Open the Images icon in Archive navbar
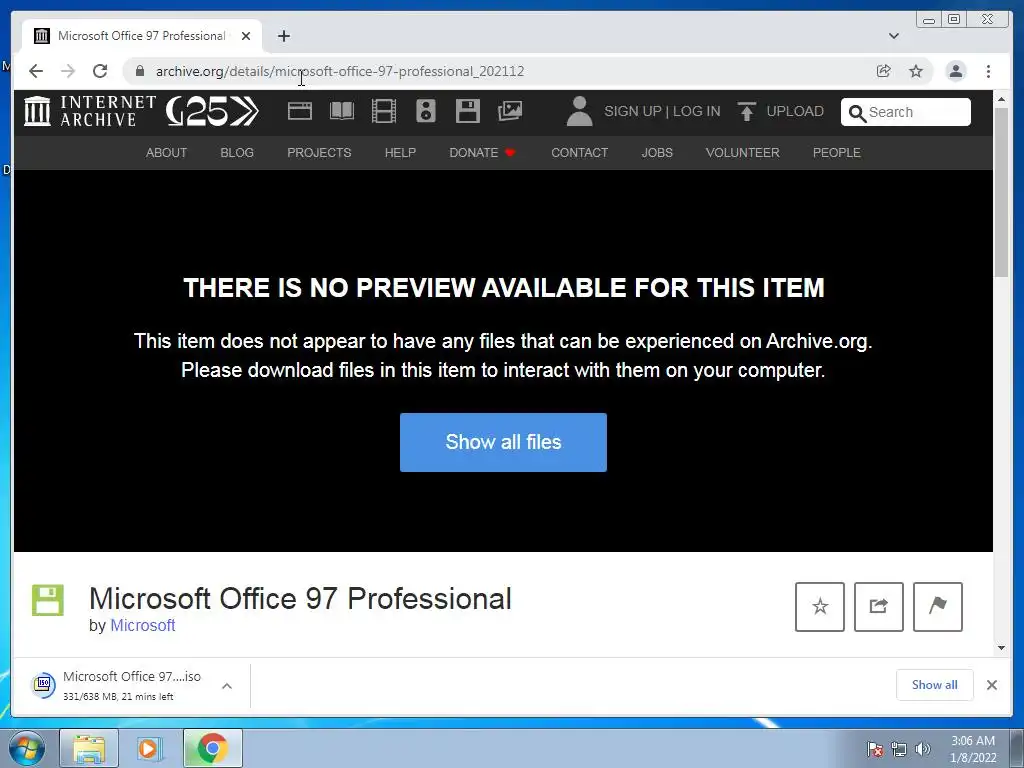 pyautogui.click(x=510, y=111)
